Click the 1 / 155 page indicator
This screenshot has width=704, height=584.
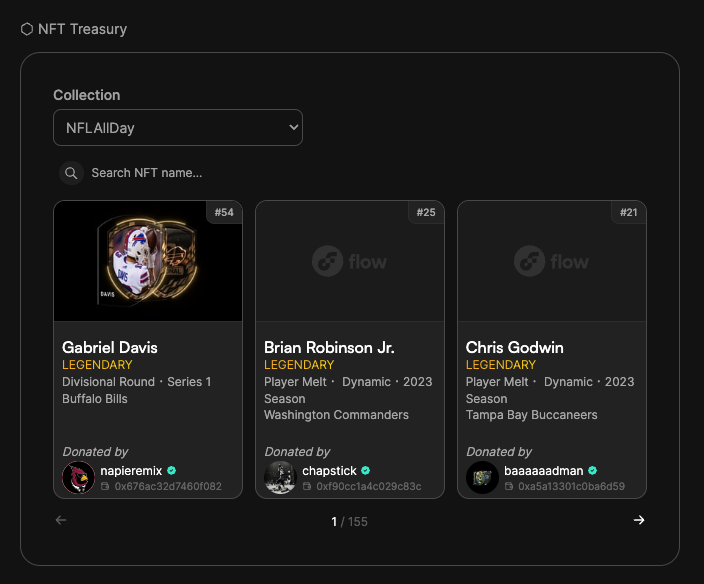pos(349,522)
